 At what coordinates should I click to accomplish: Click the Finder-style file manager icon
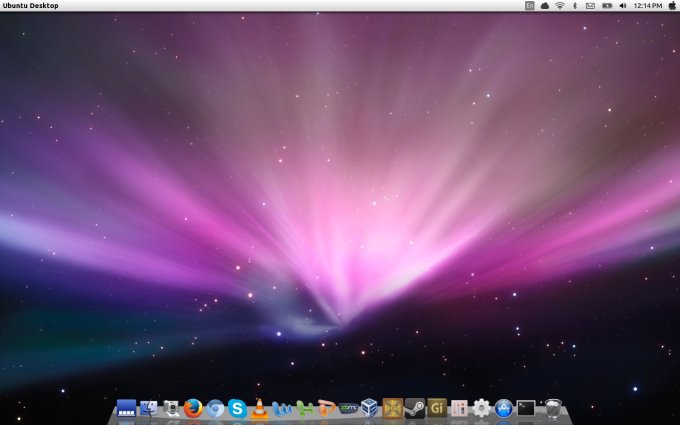tap(149, 408)
